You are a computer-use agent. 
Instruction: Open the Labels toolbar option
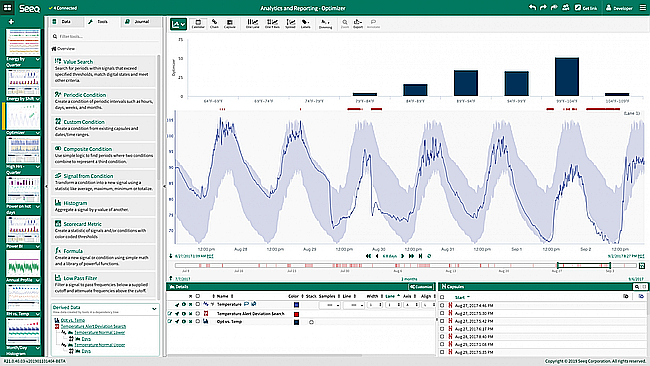(x=306, y=24)
